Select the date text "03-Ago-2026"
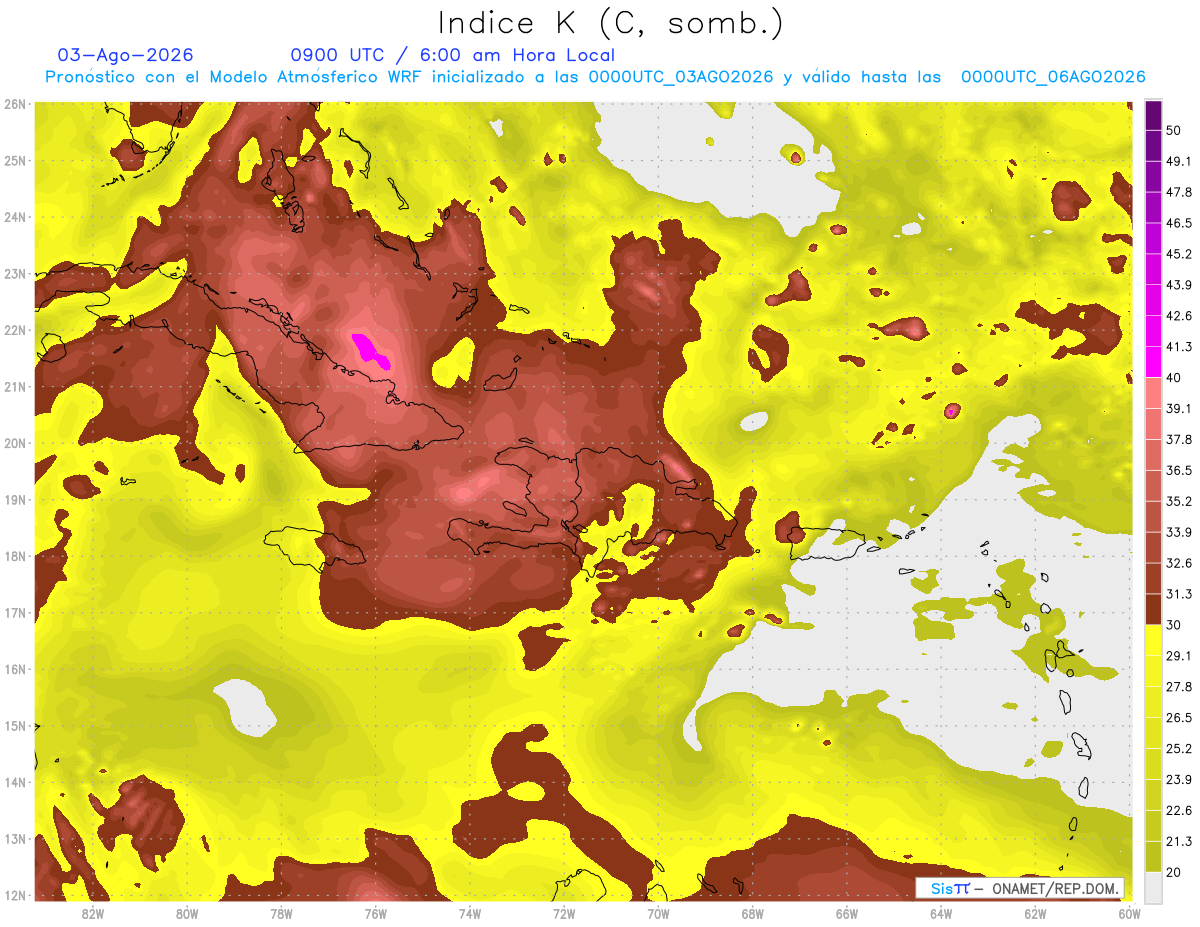Image resolution: width=1200 pixels, height=927 pixels. [x=126, y=55]
